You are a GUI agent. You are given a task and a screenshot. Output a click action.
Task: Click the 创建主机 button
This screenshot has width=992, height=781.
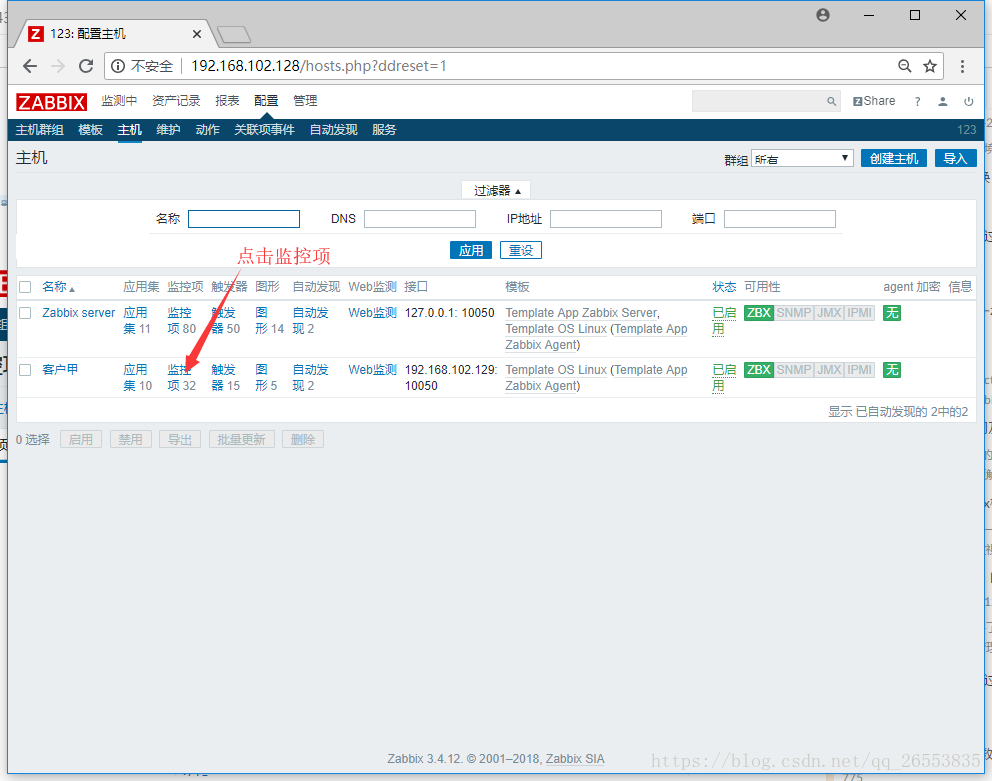pyautogui.click(x=893, y=159)
